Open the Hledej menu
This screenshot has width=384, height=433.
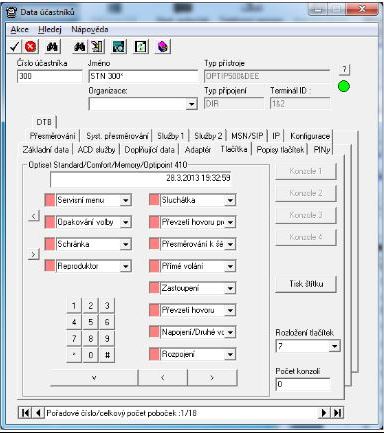[x=50, y=30]
